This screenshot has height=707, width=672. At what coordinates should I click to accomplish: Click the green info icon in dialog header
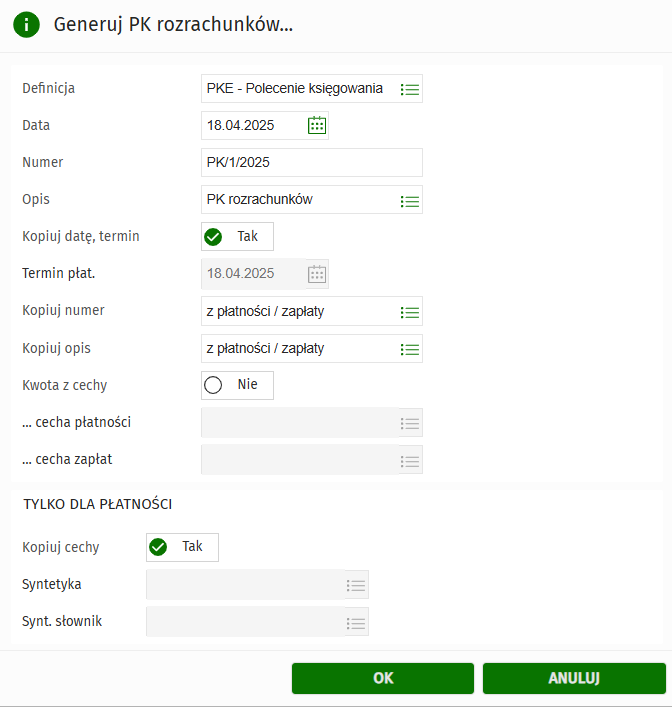27,25
